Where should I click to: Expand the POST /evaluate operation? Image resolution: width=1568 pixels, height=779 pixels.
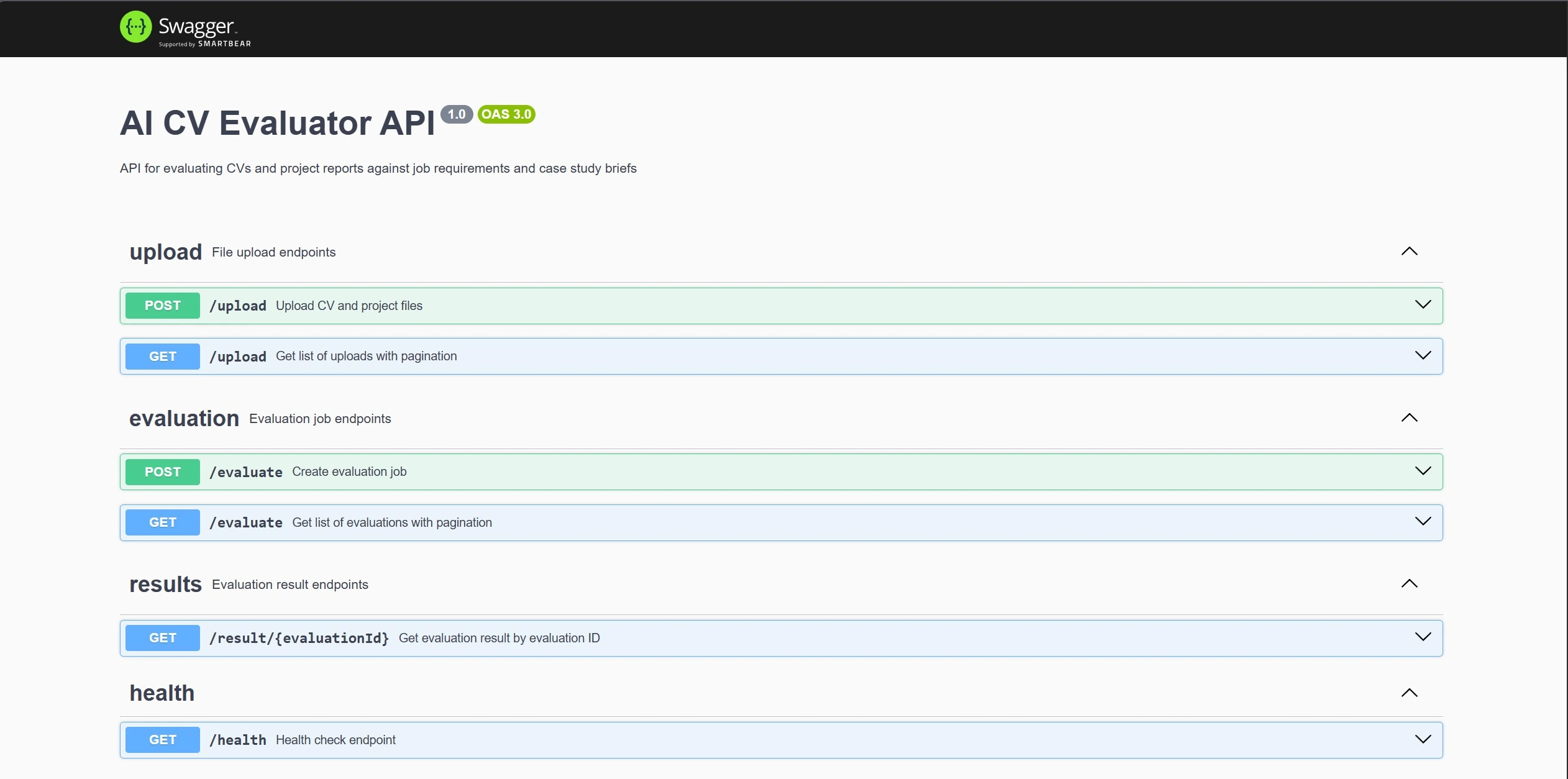click(1423, 471)
